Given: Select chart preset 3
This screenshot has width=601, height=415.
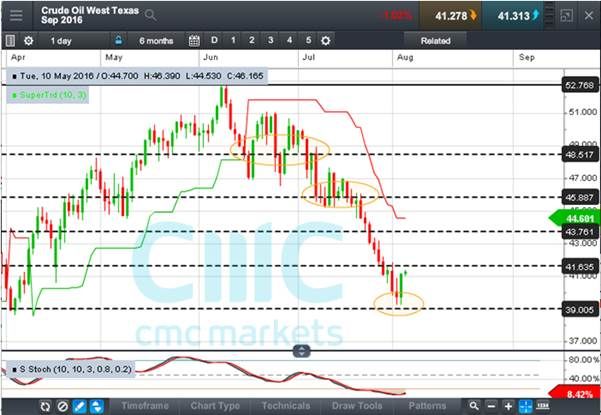Looking at the screenshot, I should tap(271, 40).
